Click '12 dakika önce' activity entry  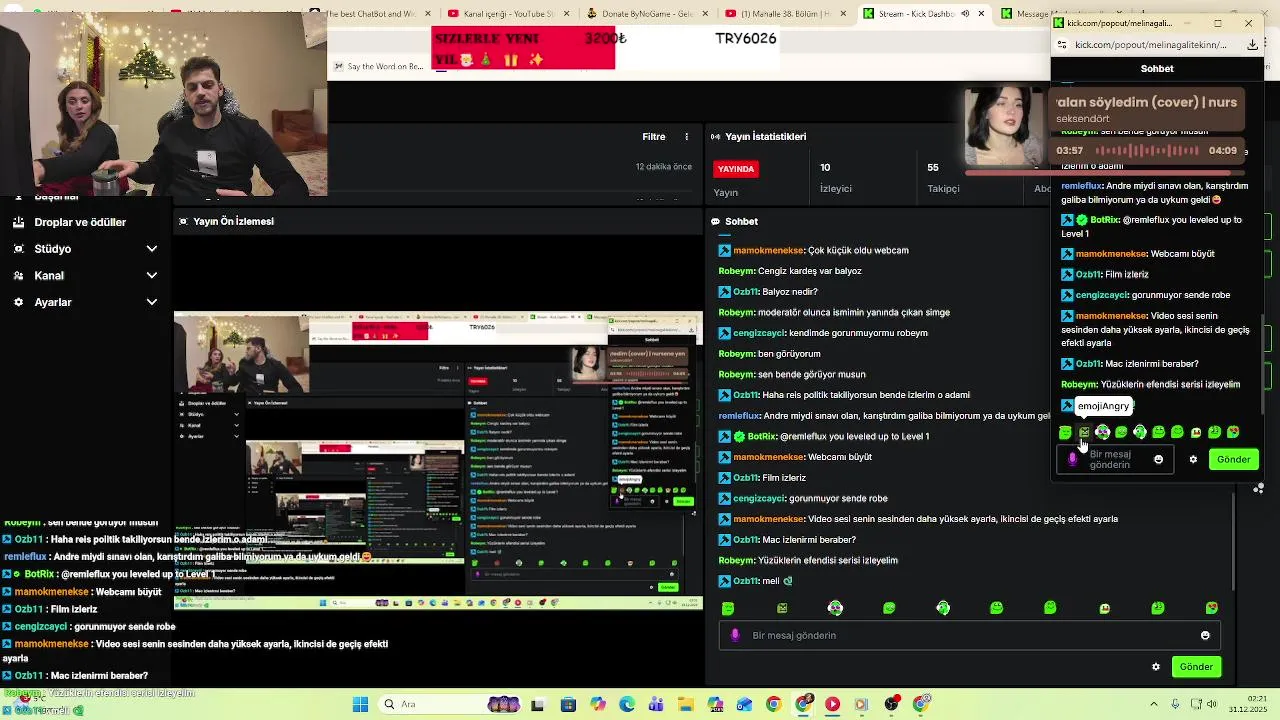point(663,167)
